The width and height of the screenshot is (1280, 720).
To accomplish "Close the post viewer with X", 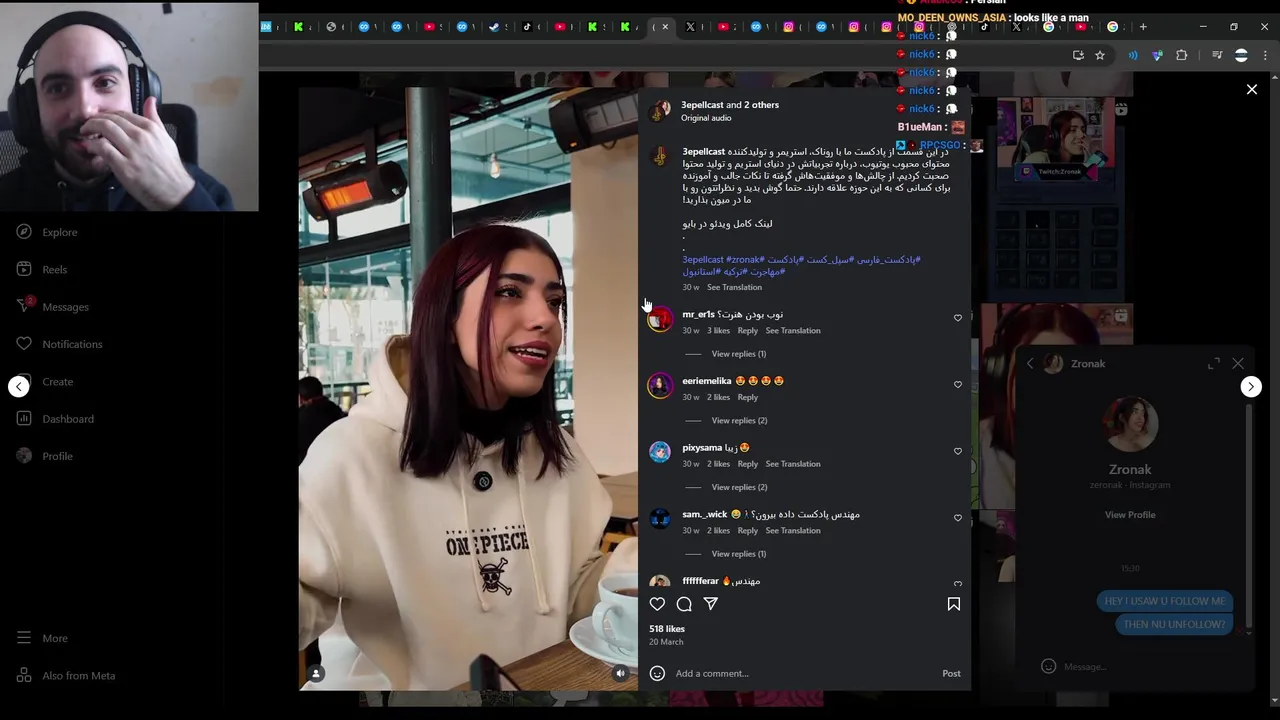I will coord(1252,90).
